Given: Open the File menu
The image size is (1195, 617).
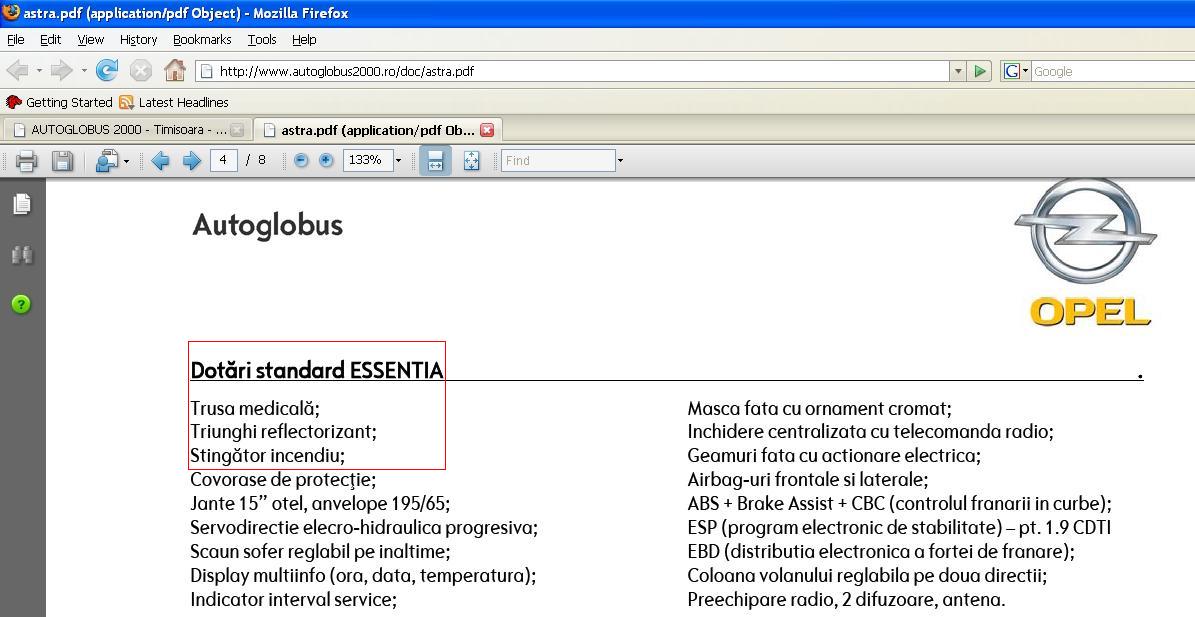Looking at the screenshot, I should pos(15,40).
